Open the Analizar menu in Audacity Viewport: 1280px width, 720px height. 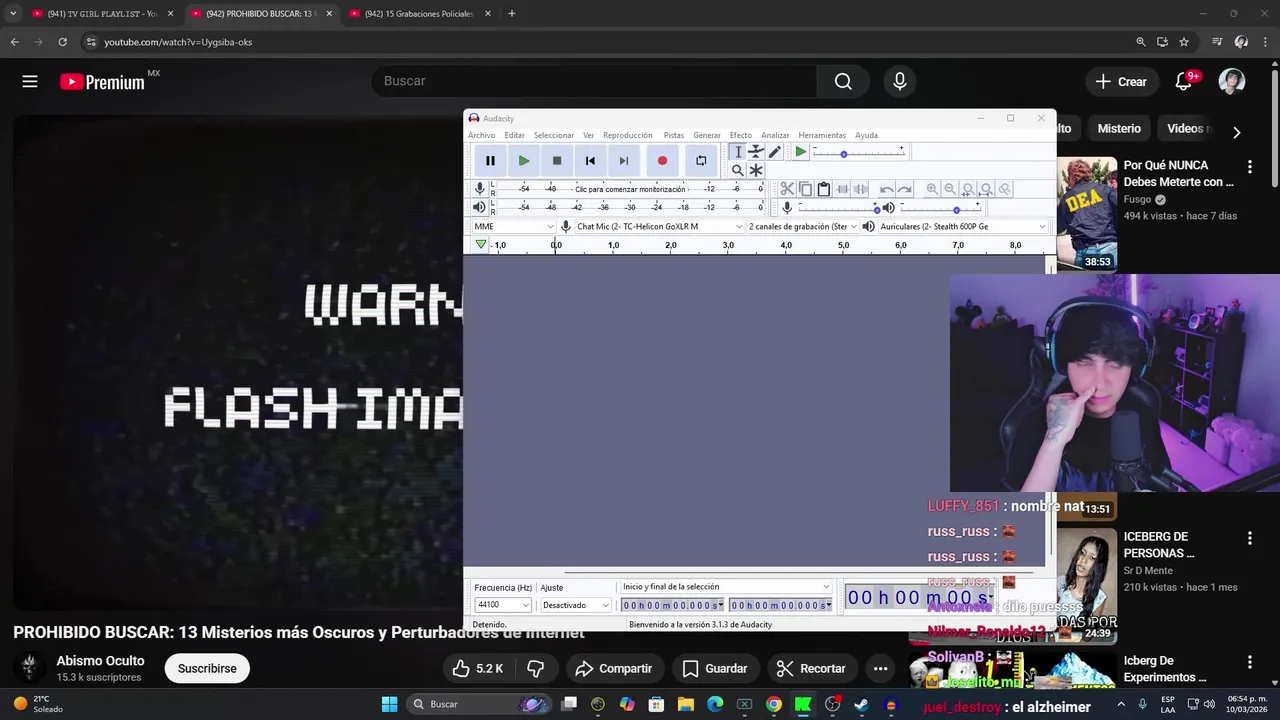coord(775,135)
